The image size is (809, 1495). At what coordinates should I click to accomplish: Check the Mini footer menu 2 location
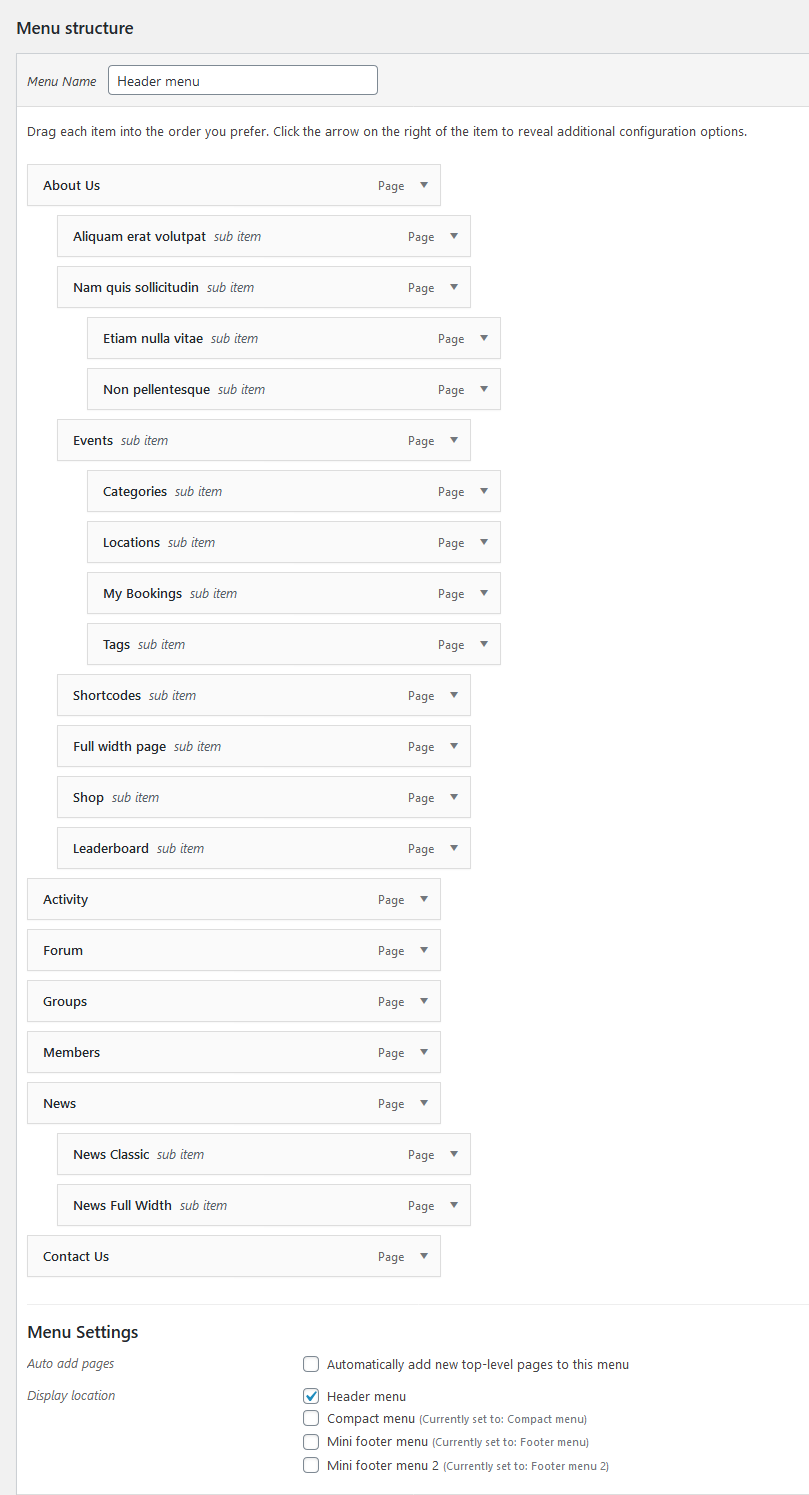coord(311,1465)
